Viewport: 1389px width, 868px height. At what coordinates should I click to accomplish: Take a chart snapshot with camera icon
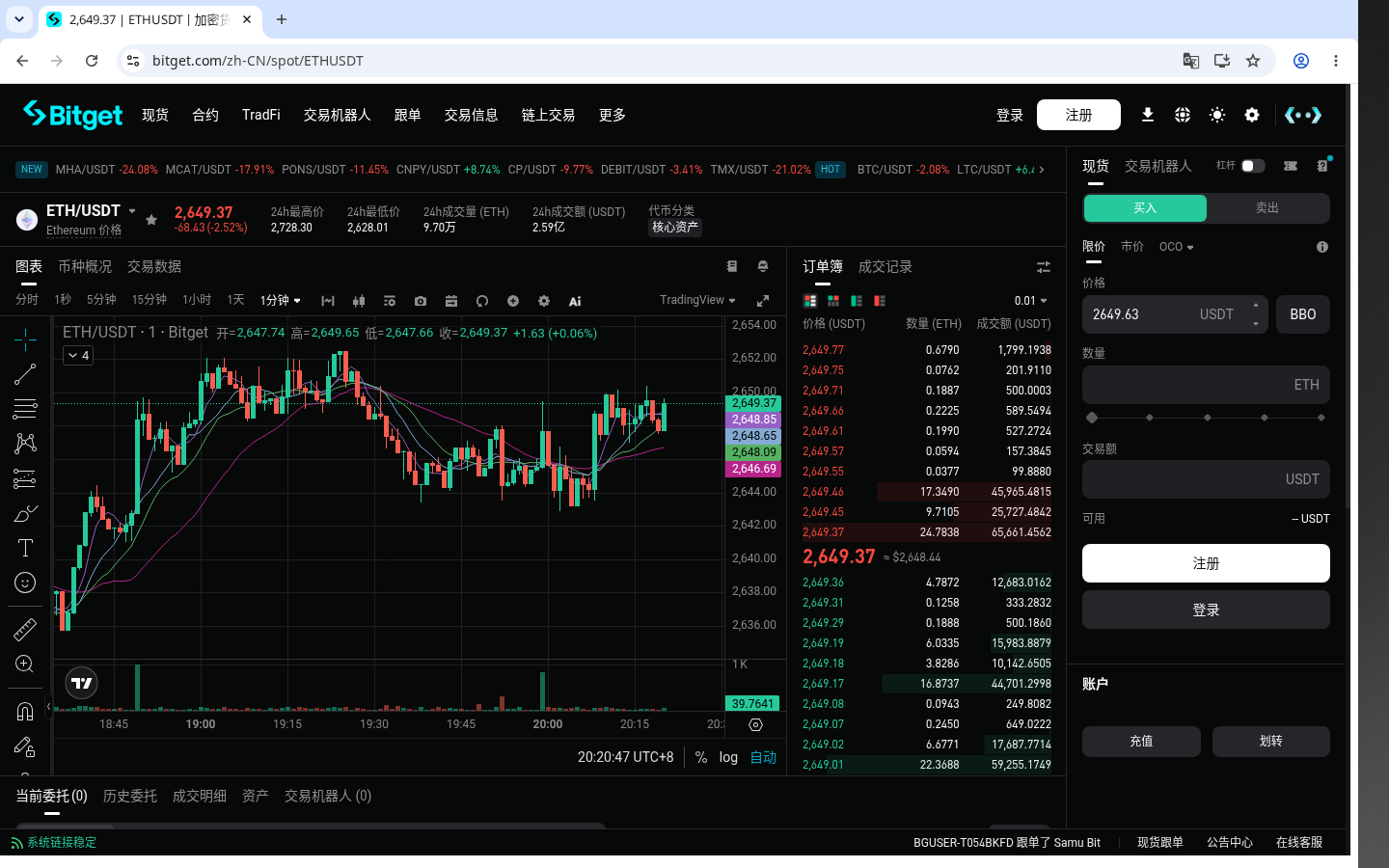[x=421, y=301]
